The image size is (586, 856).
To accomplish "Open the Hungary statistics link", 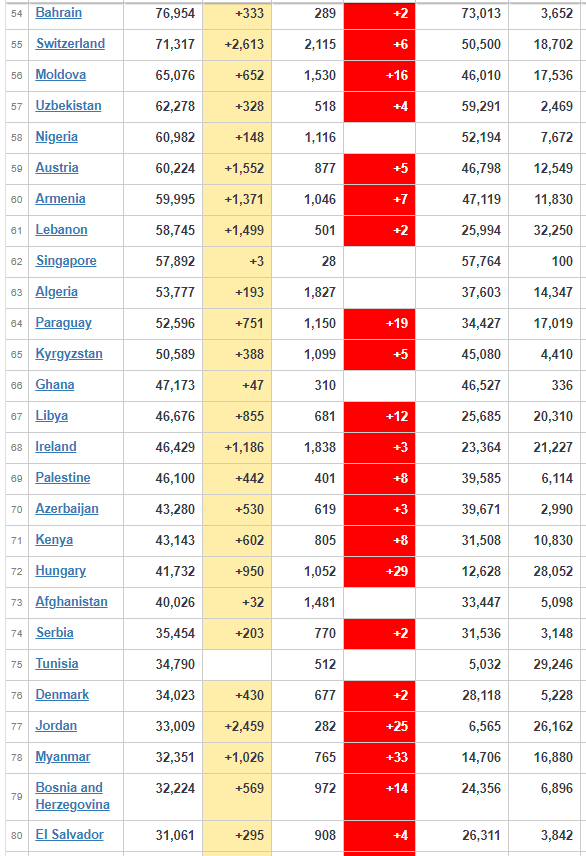I will point(61,571).
